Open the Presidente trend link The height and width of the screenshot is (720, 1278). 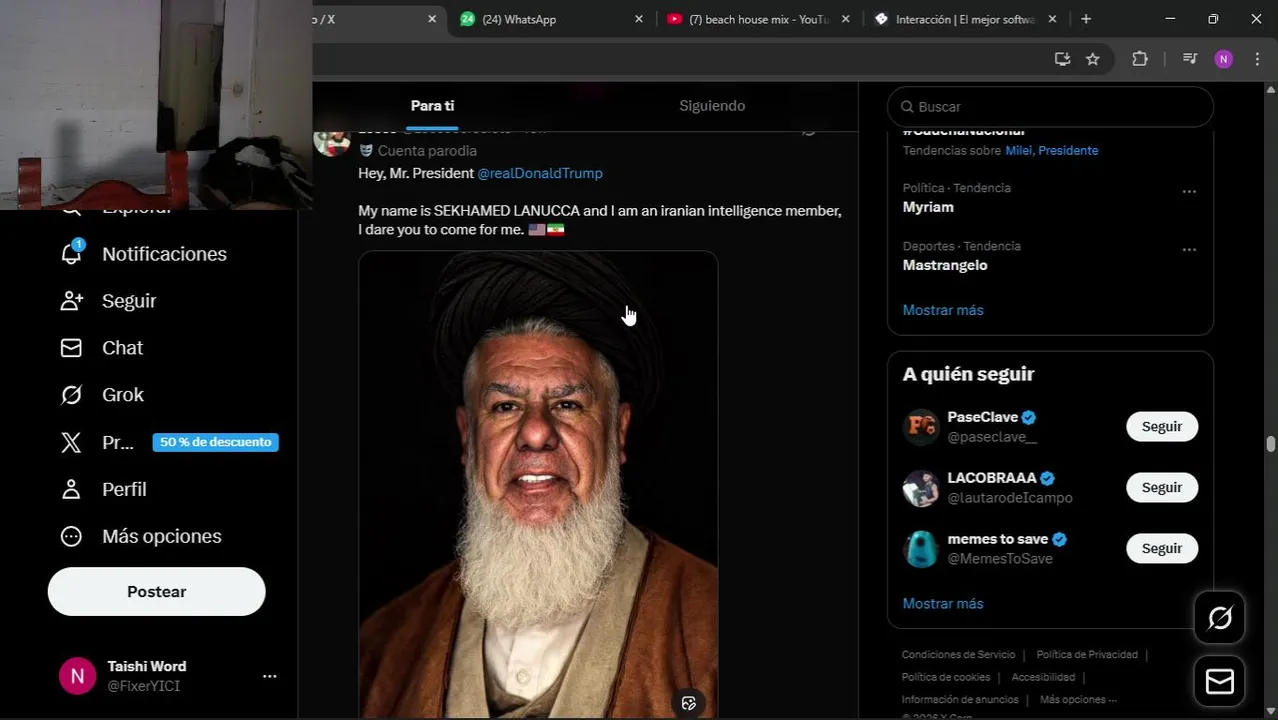(x=1068, y=150)
